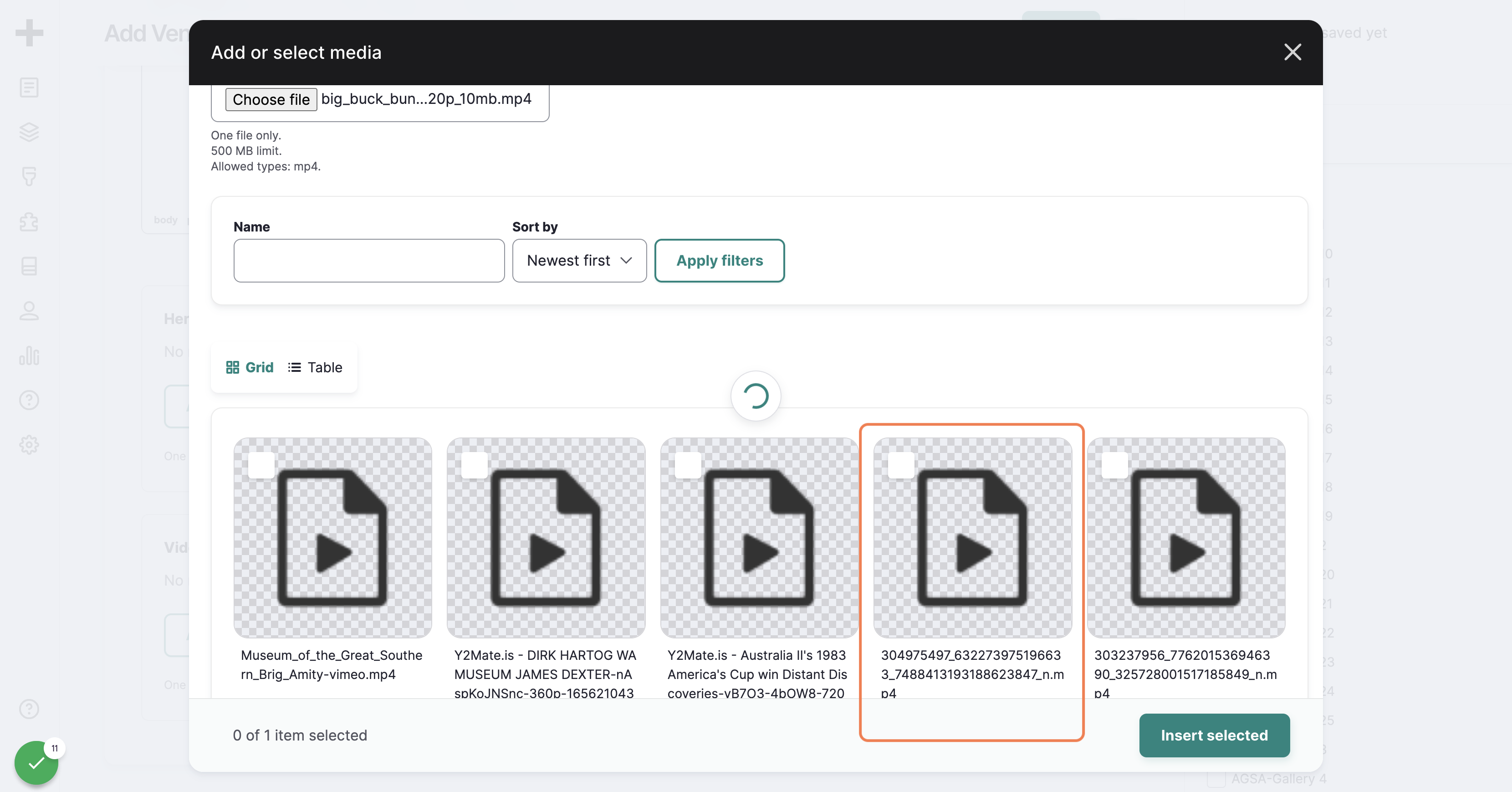Tick the Australia II's 1983 America's Cup checkbox

688,466
